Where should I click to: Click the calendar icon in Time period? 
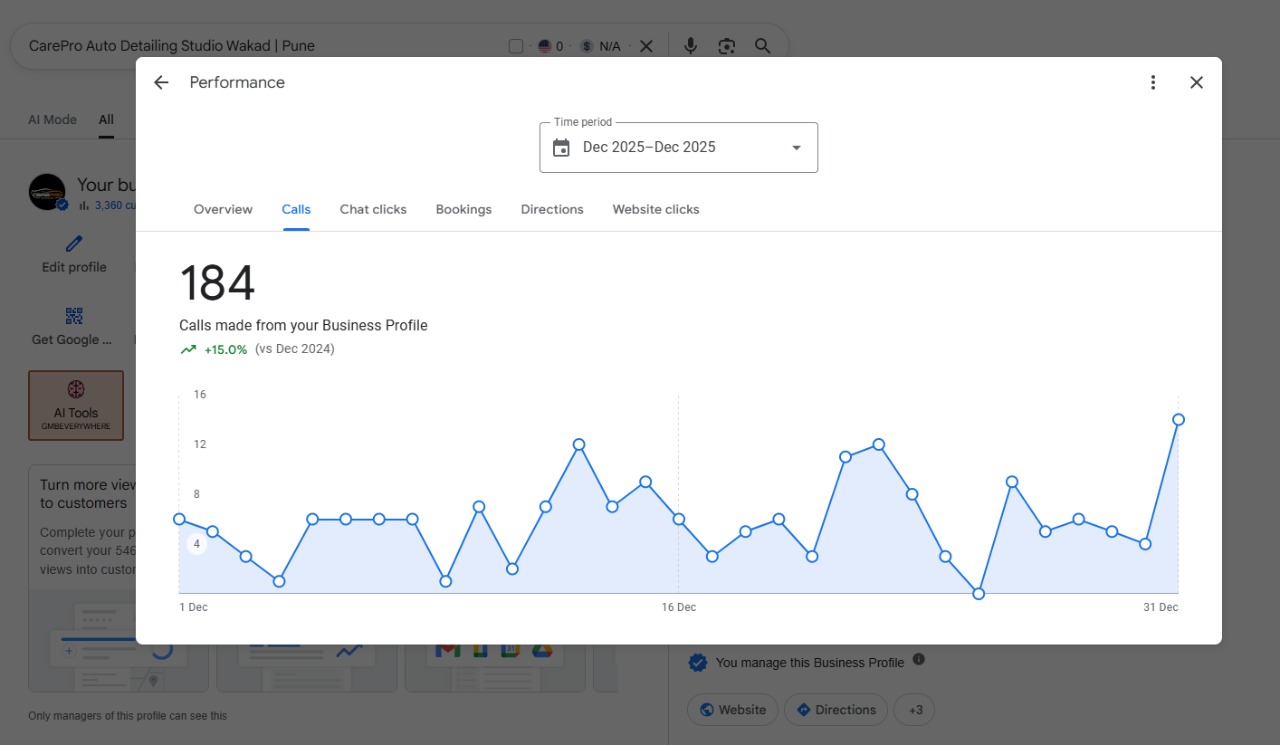(561, 148)
